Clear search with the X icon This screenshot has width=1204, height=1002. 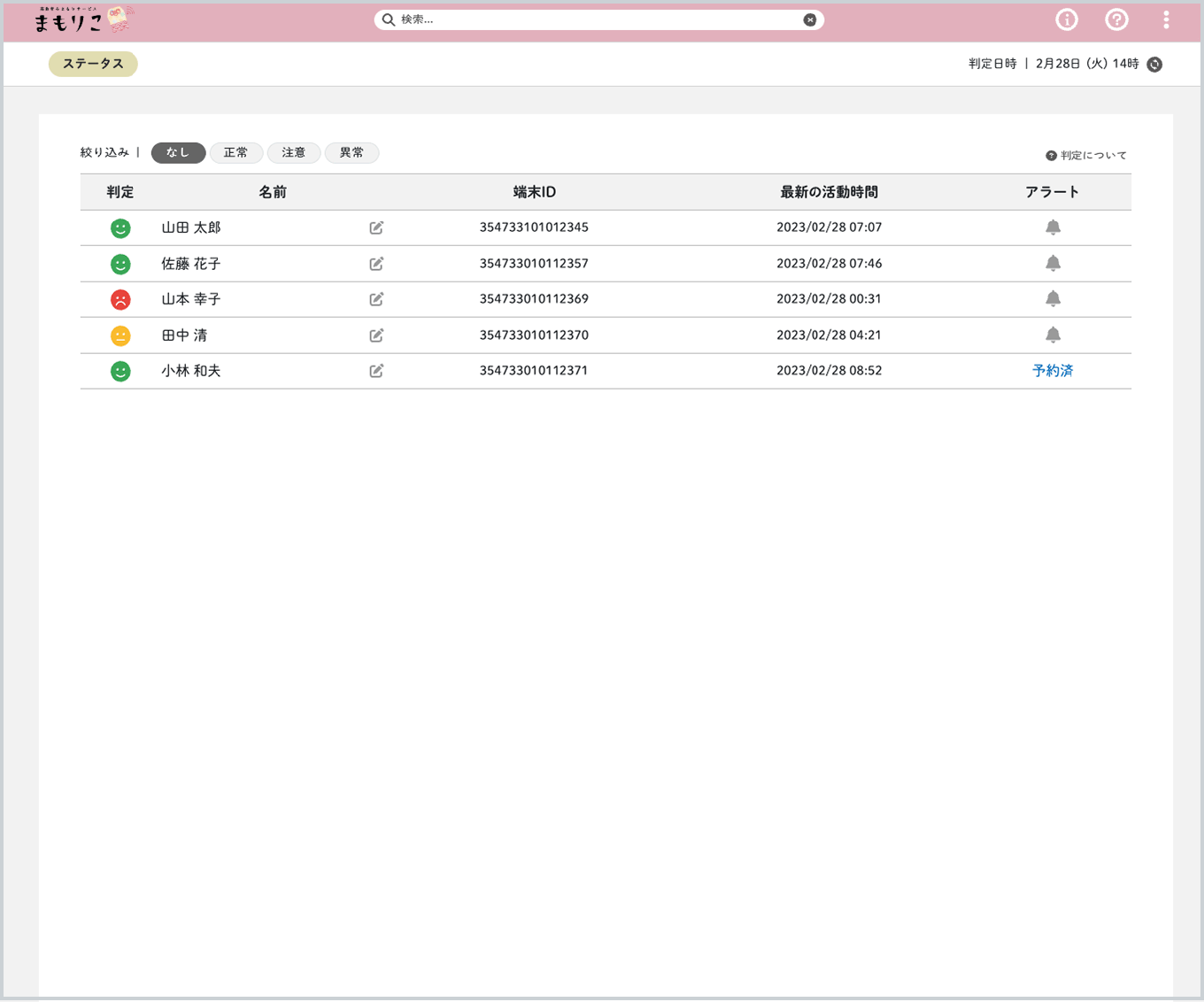(x=810, y=19)
